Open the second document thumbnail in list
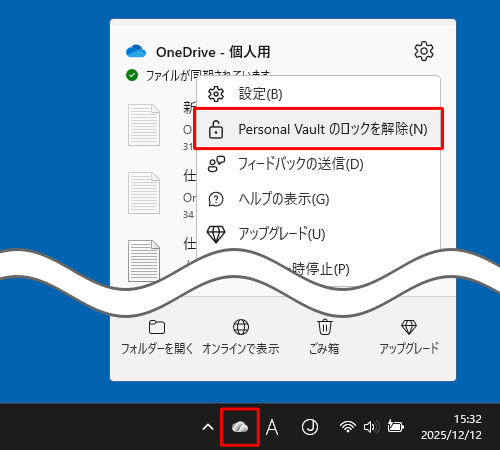This screenshot has height=450, width=500. (144, 193)
